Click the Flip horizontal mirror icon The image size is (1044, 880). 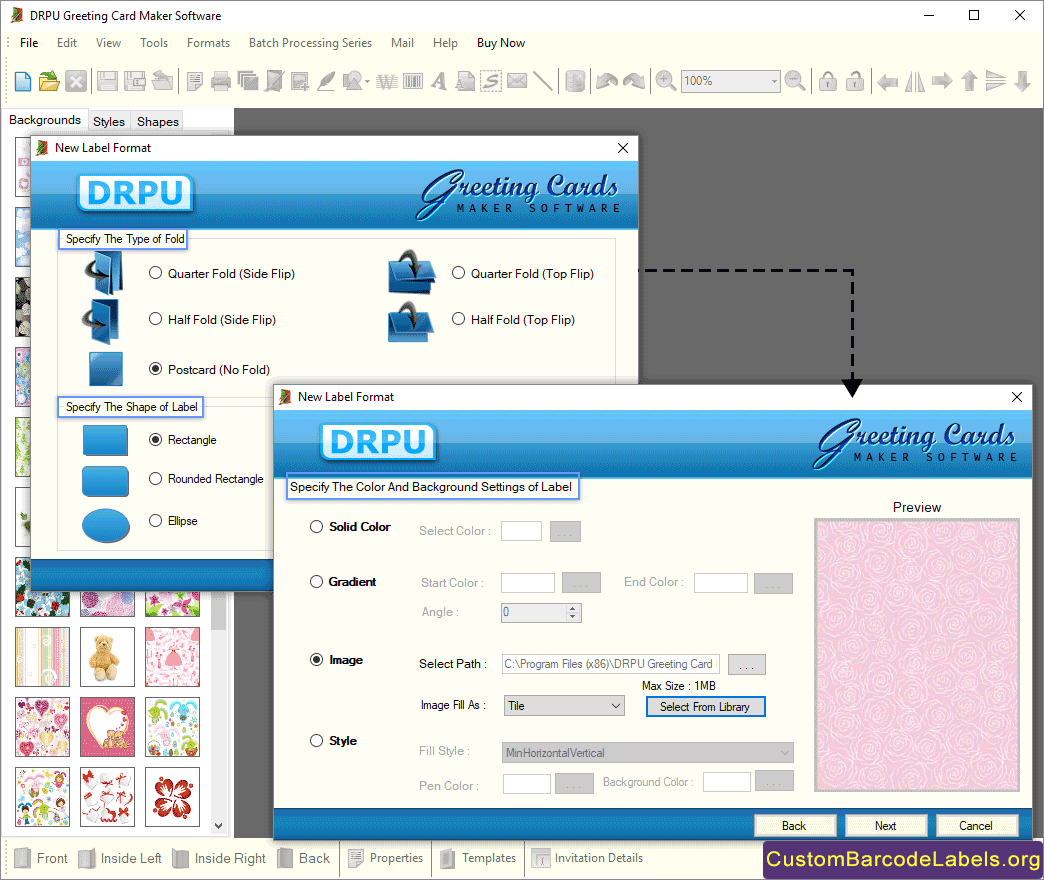915,81
